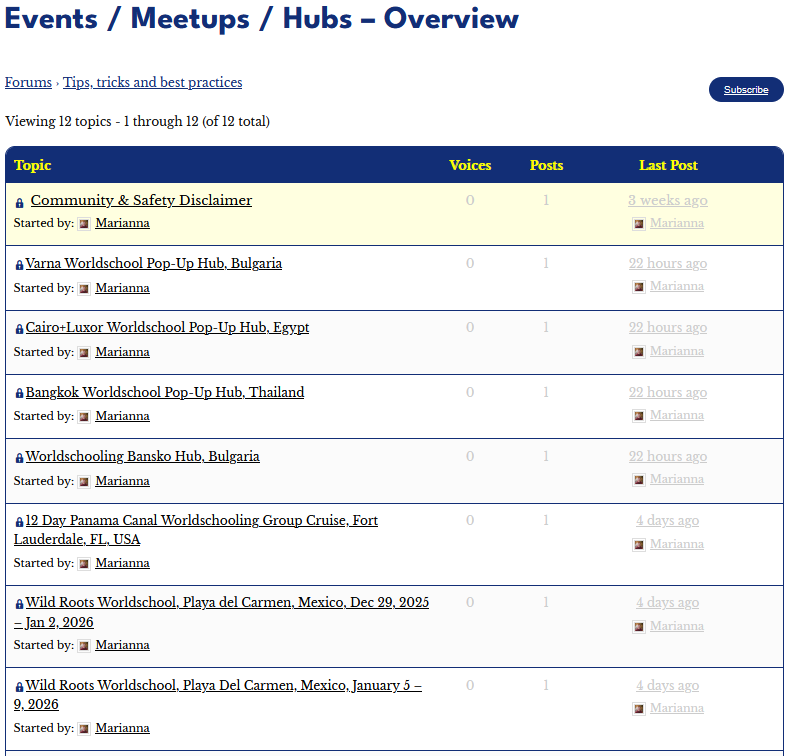The width and height of the screenshot is (791, 756).
Task: Open Marianna starter profile in Community & Safety row
Action: (123, 223)
